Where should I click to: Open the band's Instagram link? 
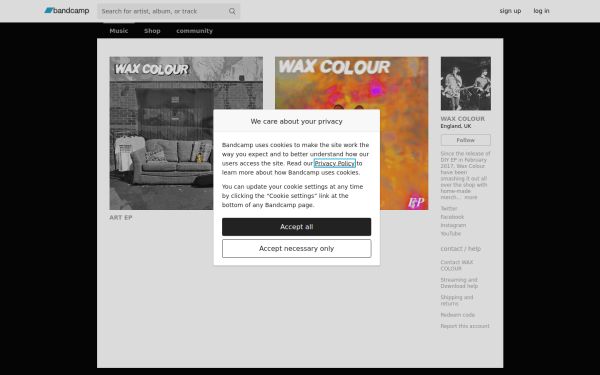coord(453,225)
